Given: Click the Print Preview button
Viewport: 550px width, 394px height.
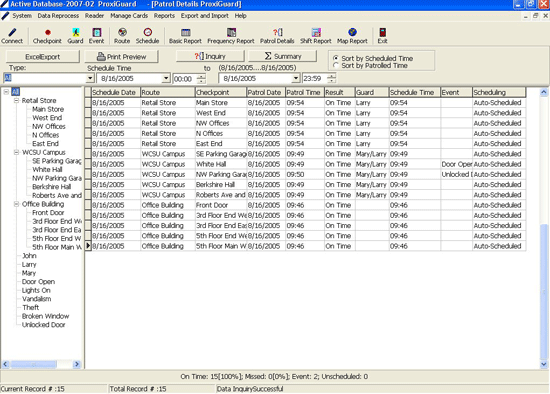Looking at the screenshot, I should 122,56.
